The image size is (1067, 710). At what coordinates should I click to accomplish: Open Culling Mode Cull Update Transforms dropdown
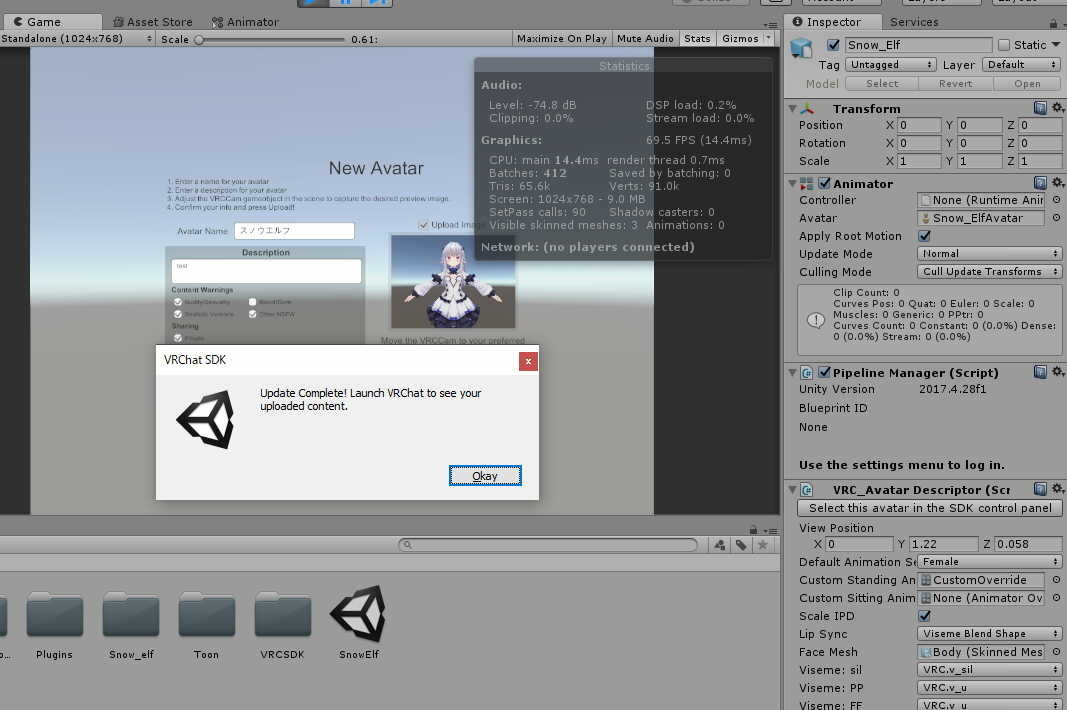coord(989,272)
